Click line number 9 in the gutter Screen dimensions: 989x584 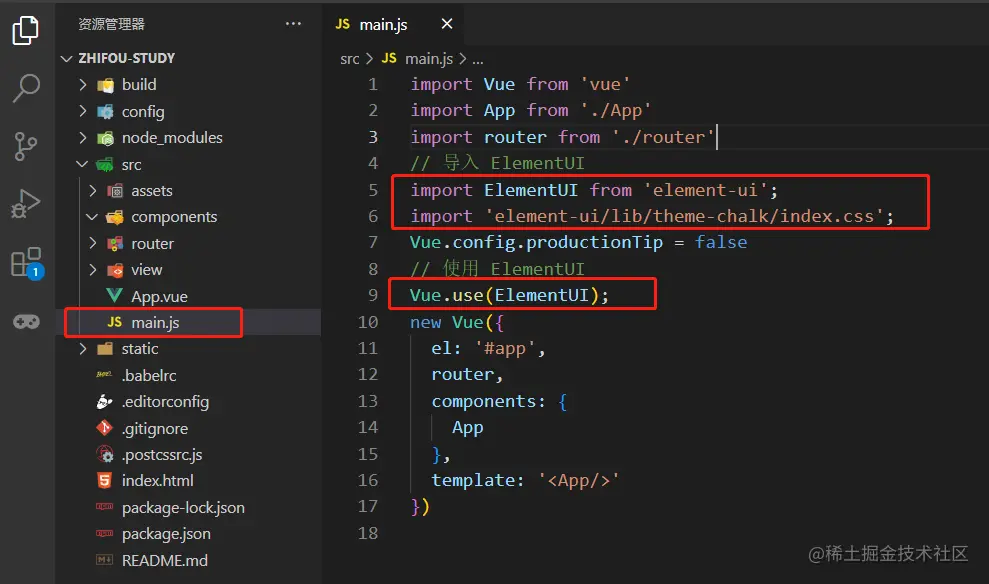373,295
